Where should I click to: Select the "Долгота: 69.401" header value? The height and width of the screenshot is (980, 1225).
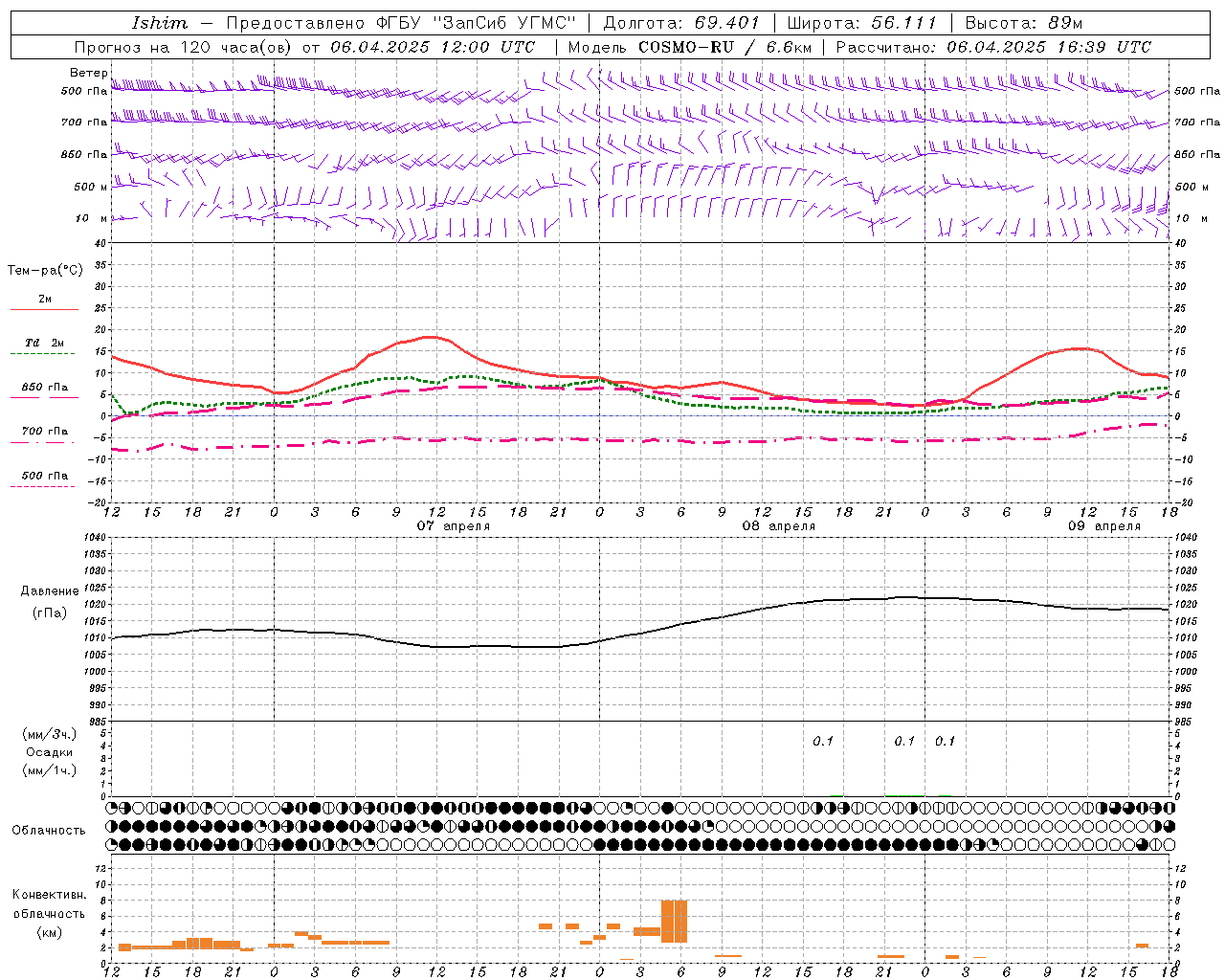[x=681, y=23]
